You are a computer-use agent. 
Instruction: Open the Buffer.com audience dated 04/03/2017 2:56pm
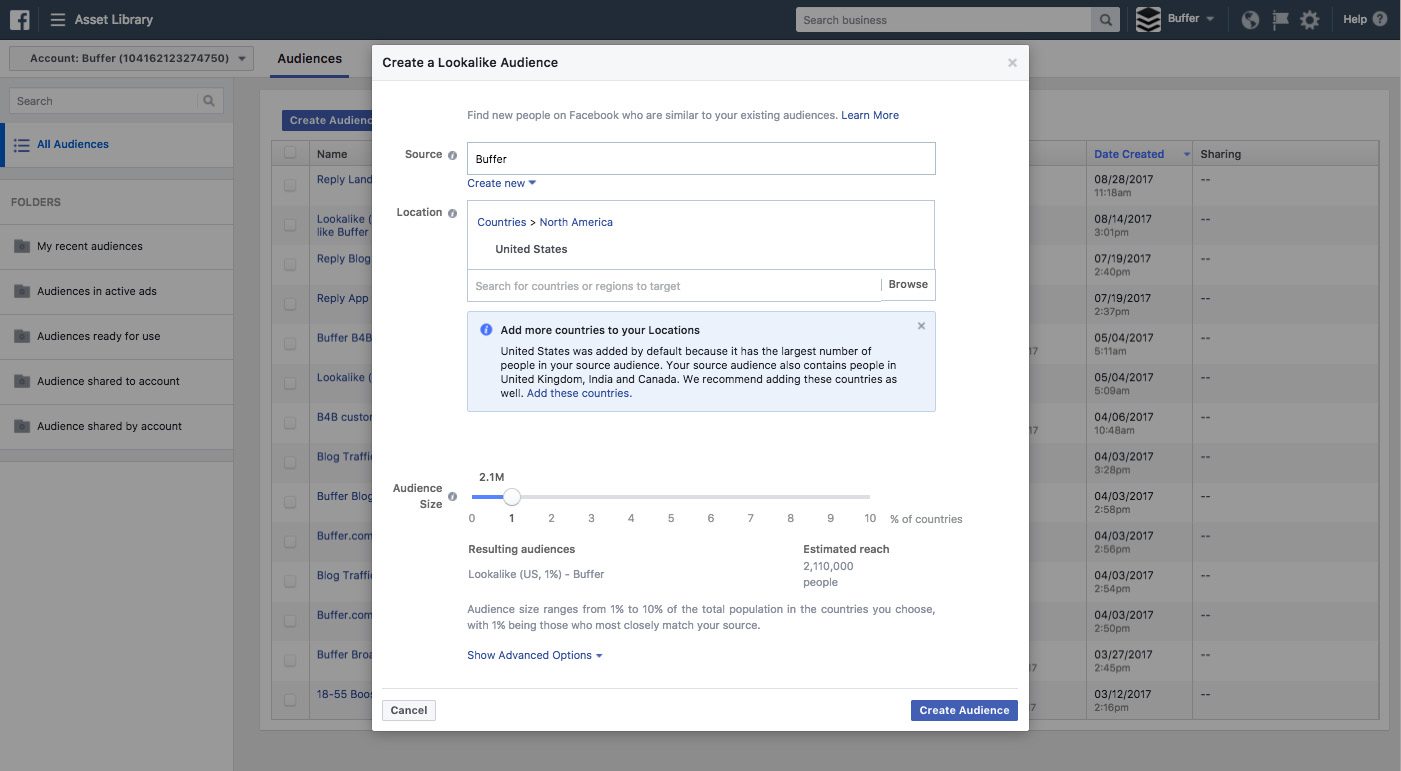click(344, 536)
